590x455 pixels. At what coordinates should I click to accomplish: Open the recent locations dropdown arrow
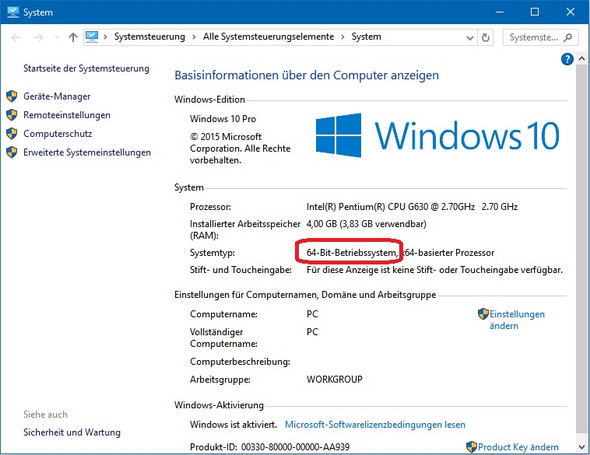[57, 37]
